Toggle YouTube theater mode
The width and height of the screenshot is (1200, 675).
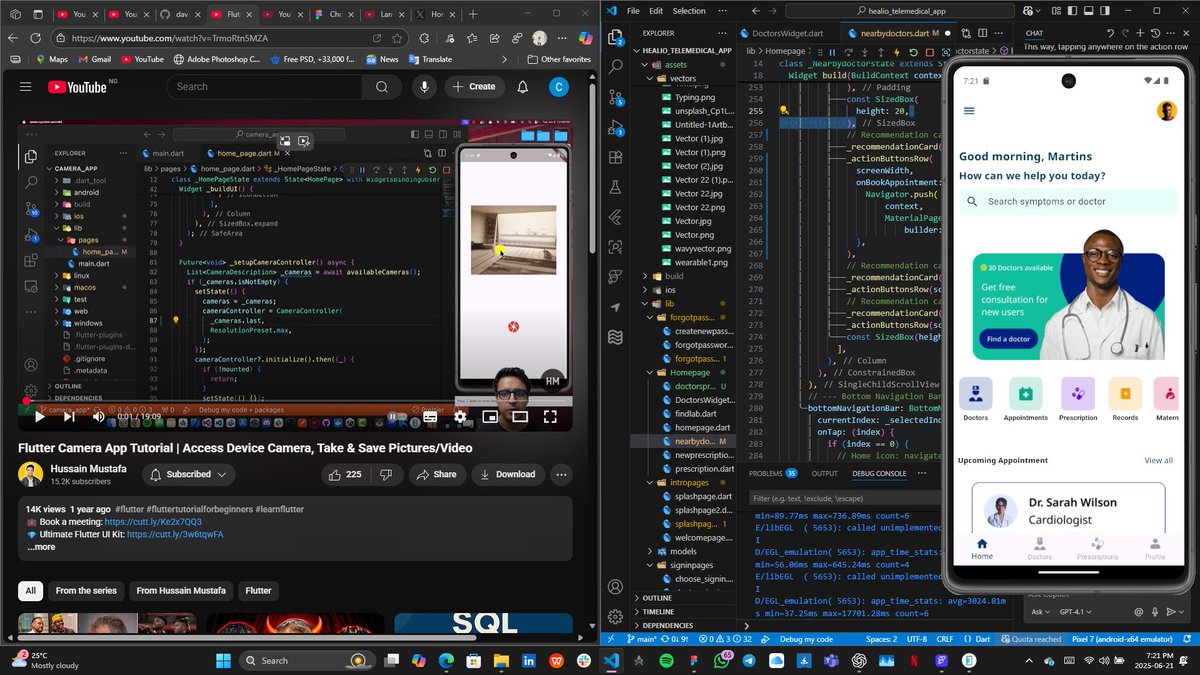tap(520, 416)
